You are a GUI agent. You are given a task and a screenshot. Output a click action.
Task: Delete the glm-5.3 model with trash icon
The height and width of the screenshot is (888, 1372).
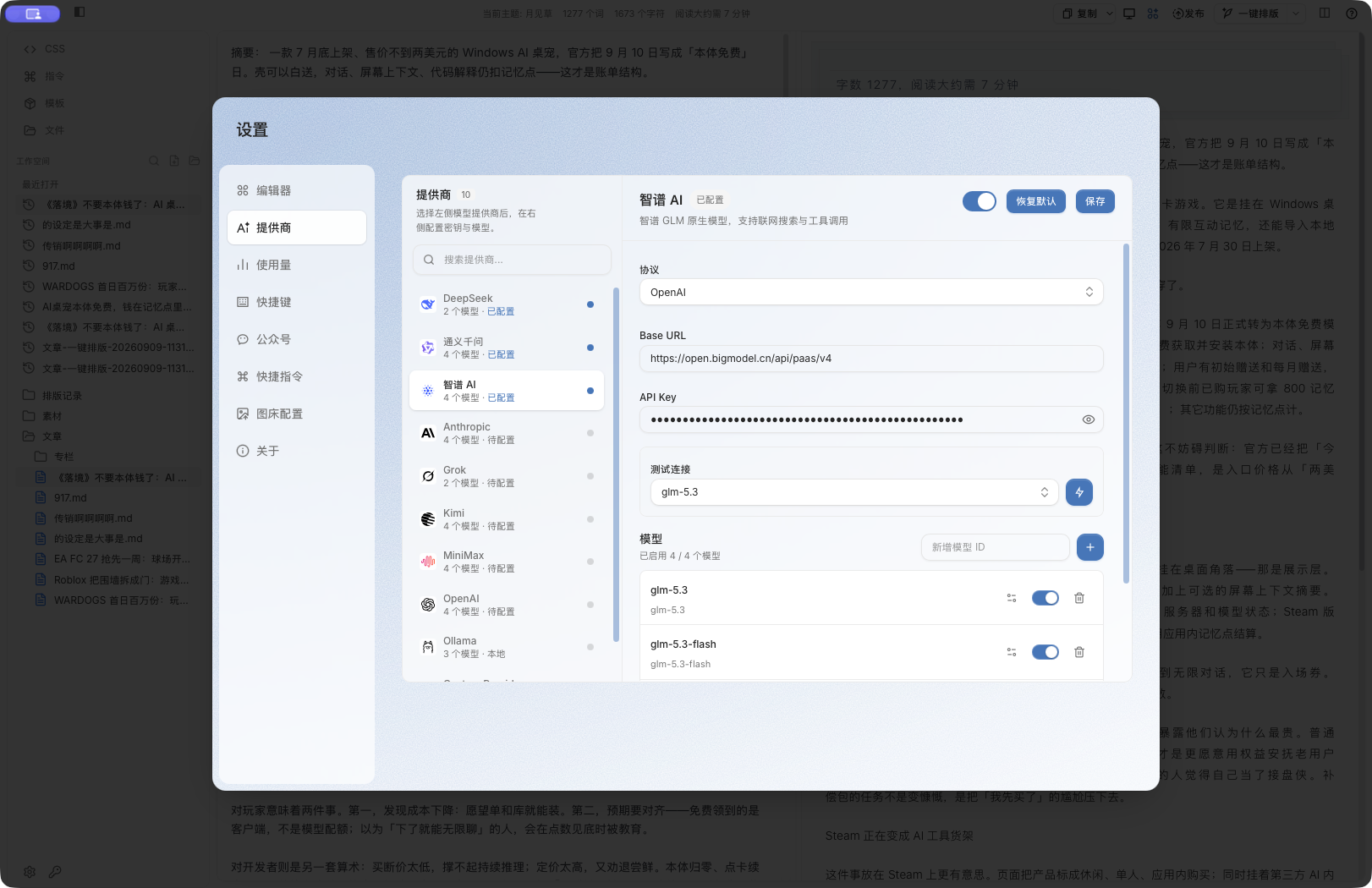coord(1079,598)
